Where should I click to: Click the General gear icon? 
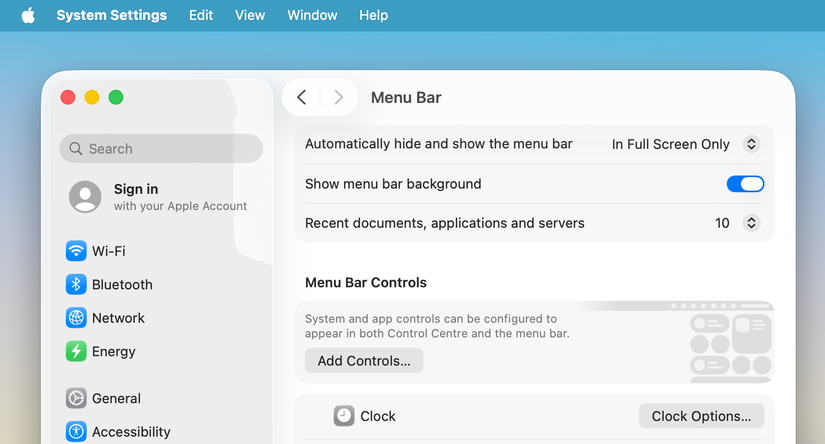click(76, 398)
